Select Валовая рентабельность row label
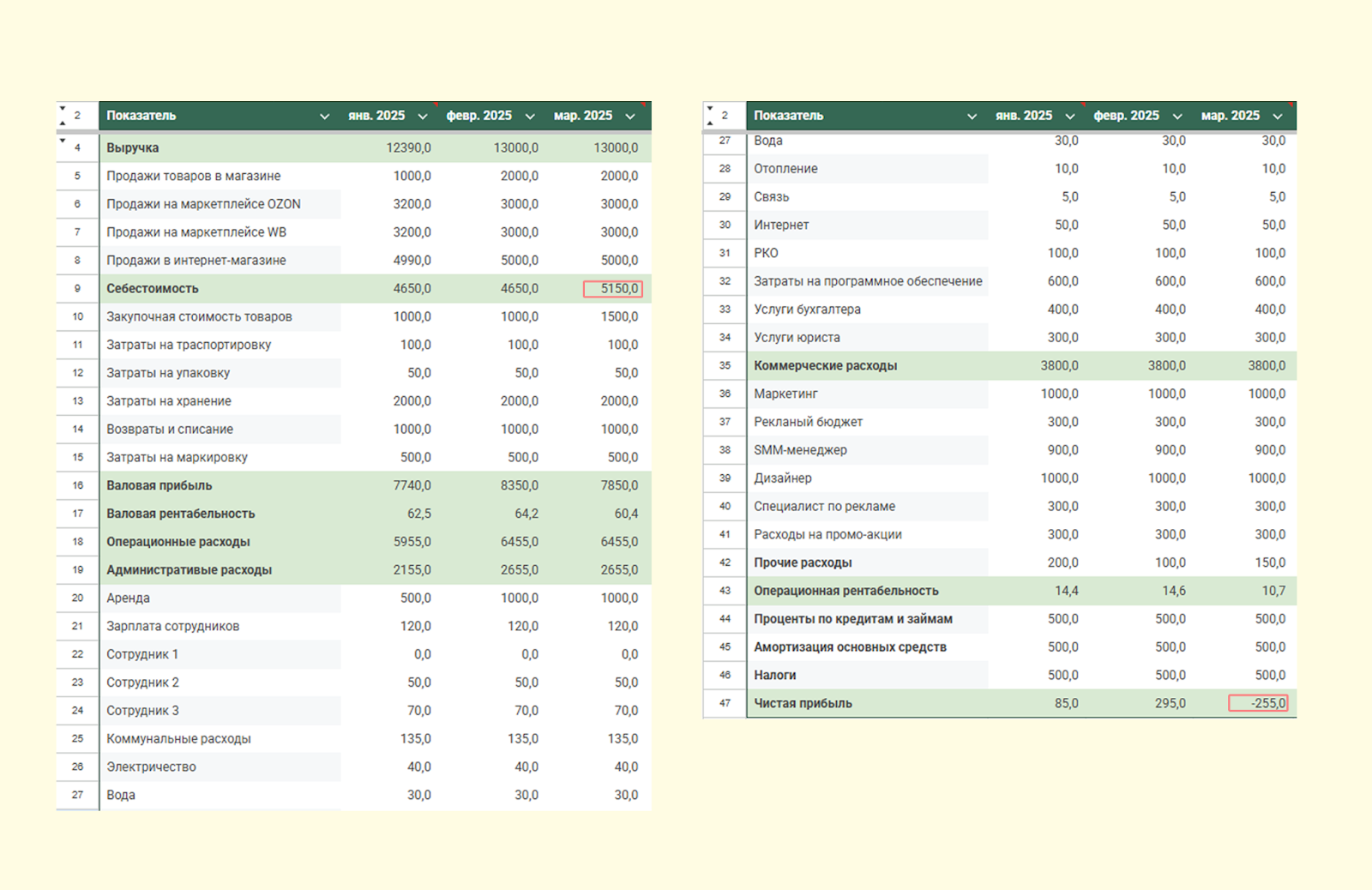 coord(181,514)
